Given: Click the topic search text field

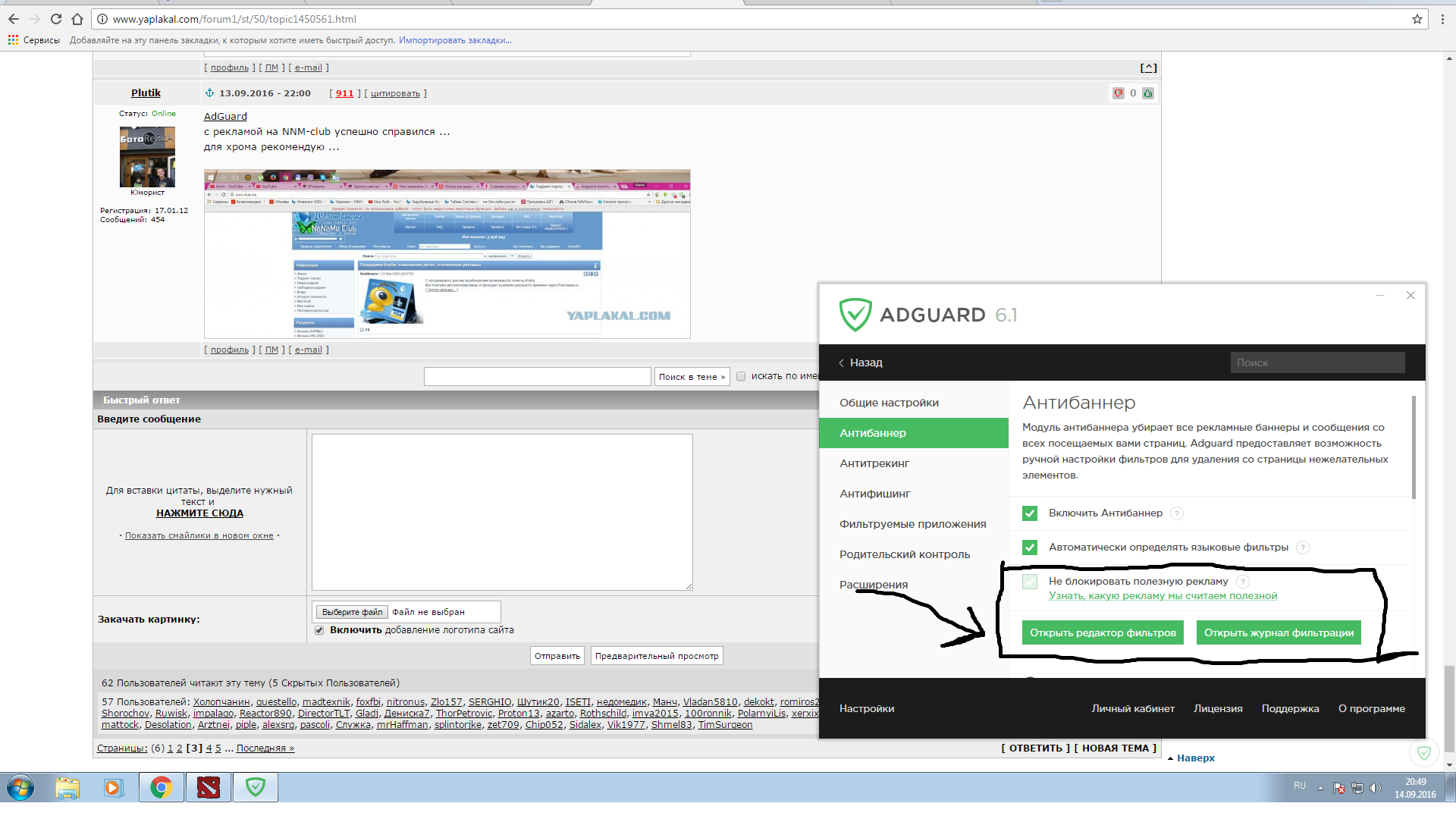Looking at the screenshot, I should (538, 377).
